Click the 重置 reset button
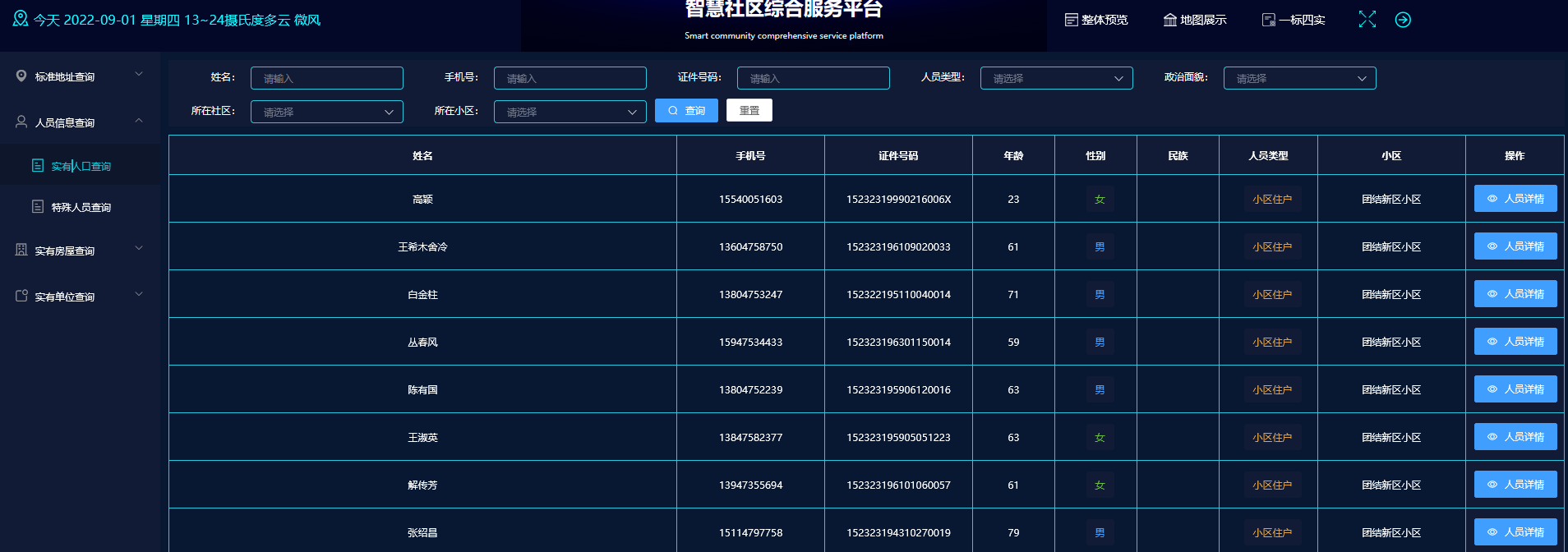Viewport: 1568px width, 552px height. click(x=749, y=111)
